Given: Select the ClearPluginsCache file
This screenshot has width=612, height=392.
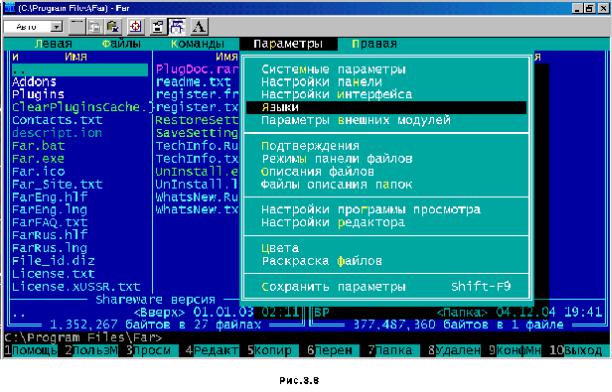Looking at the screenshot, I should pyautogui.click(x=80, y=107).
